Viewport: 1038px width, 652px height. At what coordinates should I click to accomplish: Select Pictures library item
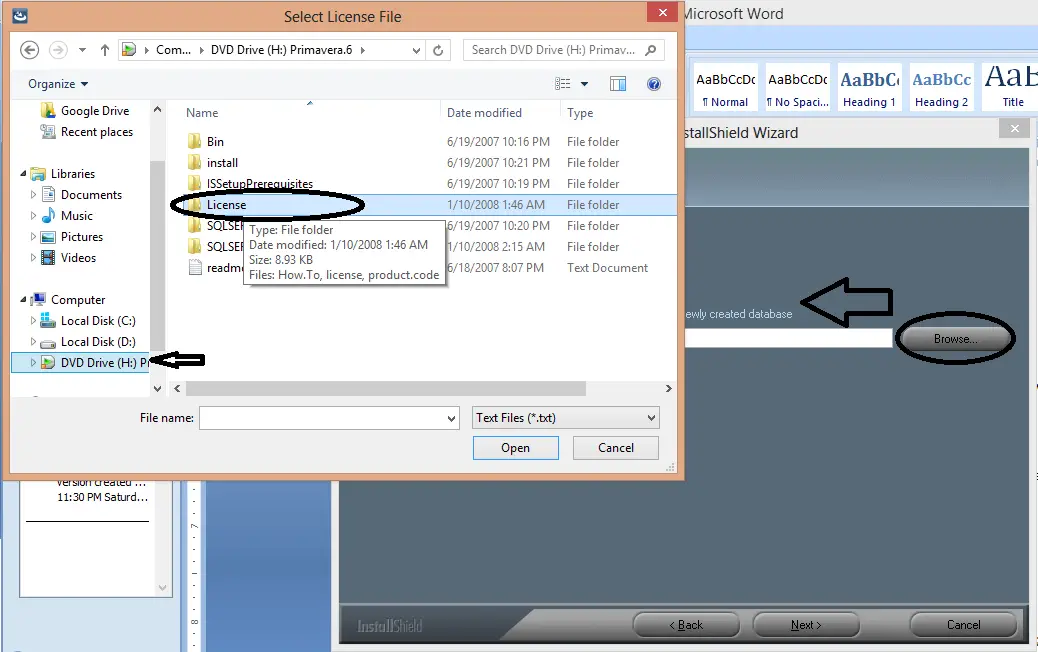(81, 237)
